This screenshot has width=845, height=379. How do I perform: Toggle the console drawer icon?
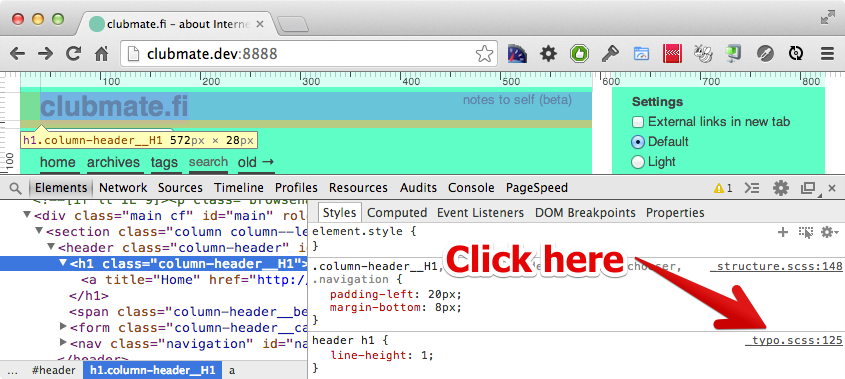coord(752,188)
